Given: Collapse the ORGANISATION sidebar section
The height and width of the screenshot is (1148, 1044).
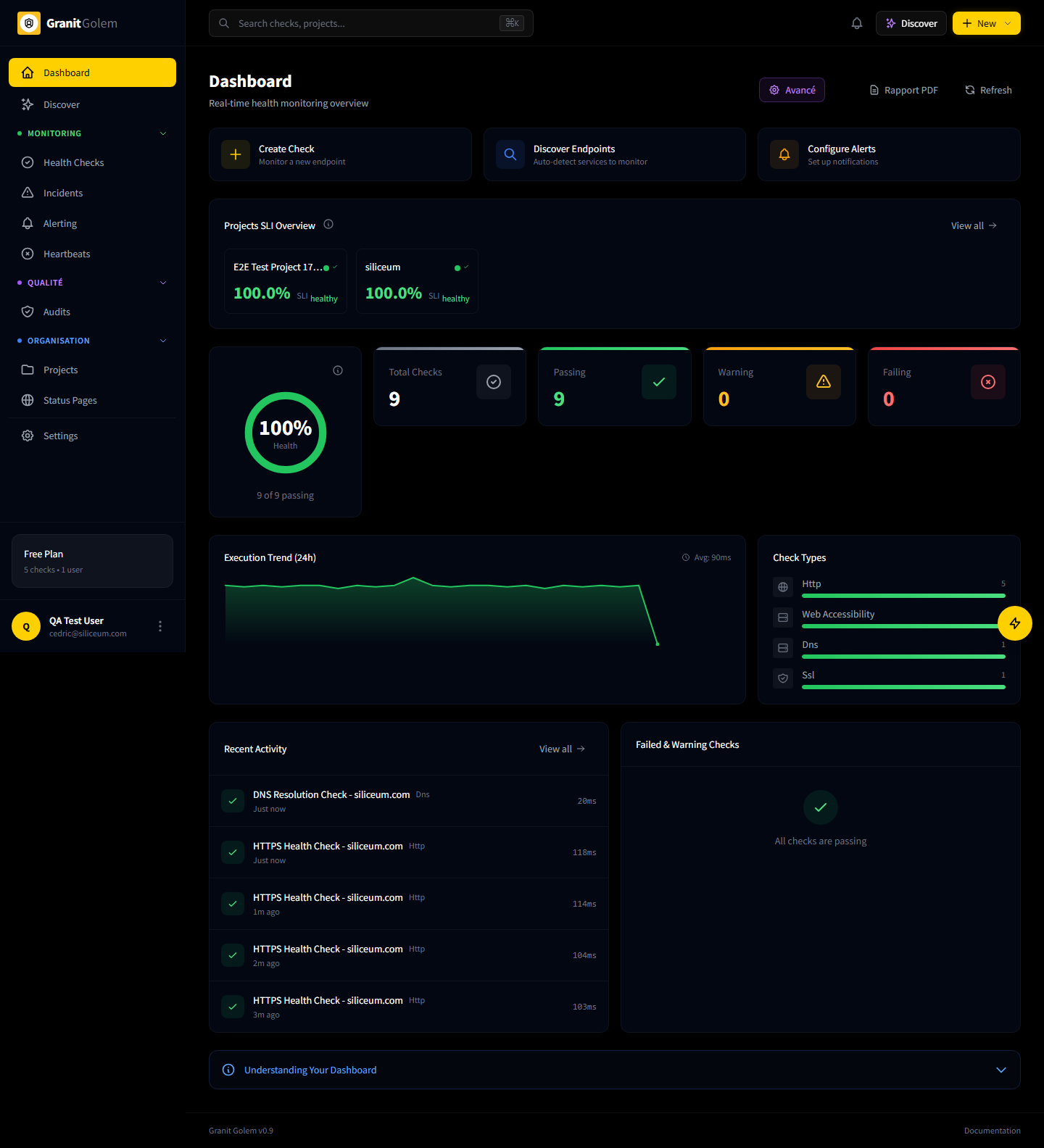Looking at the screenshot, I should [x=163, y=341].
